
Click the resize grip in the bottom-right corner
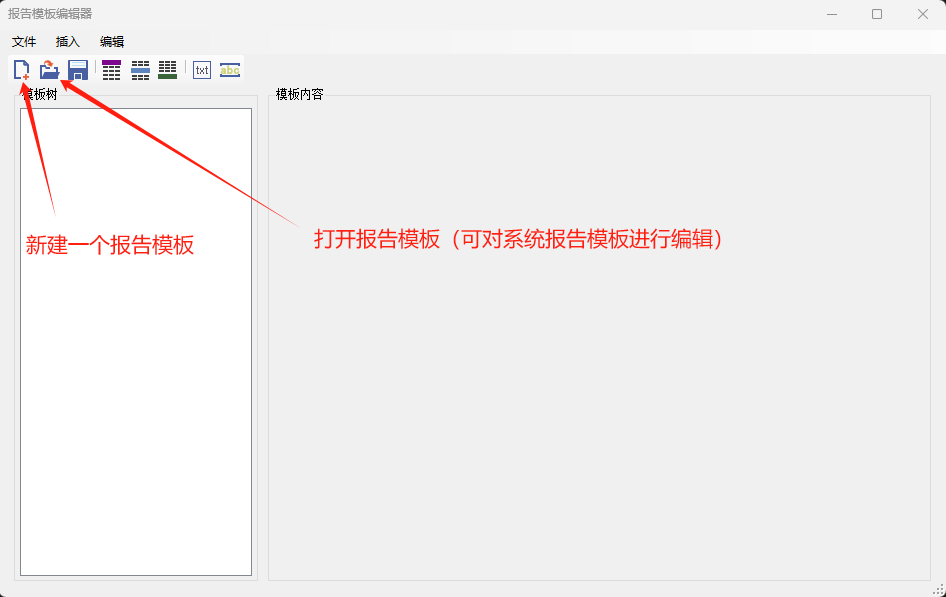click(x=939, y=590)
